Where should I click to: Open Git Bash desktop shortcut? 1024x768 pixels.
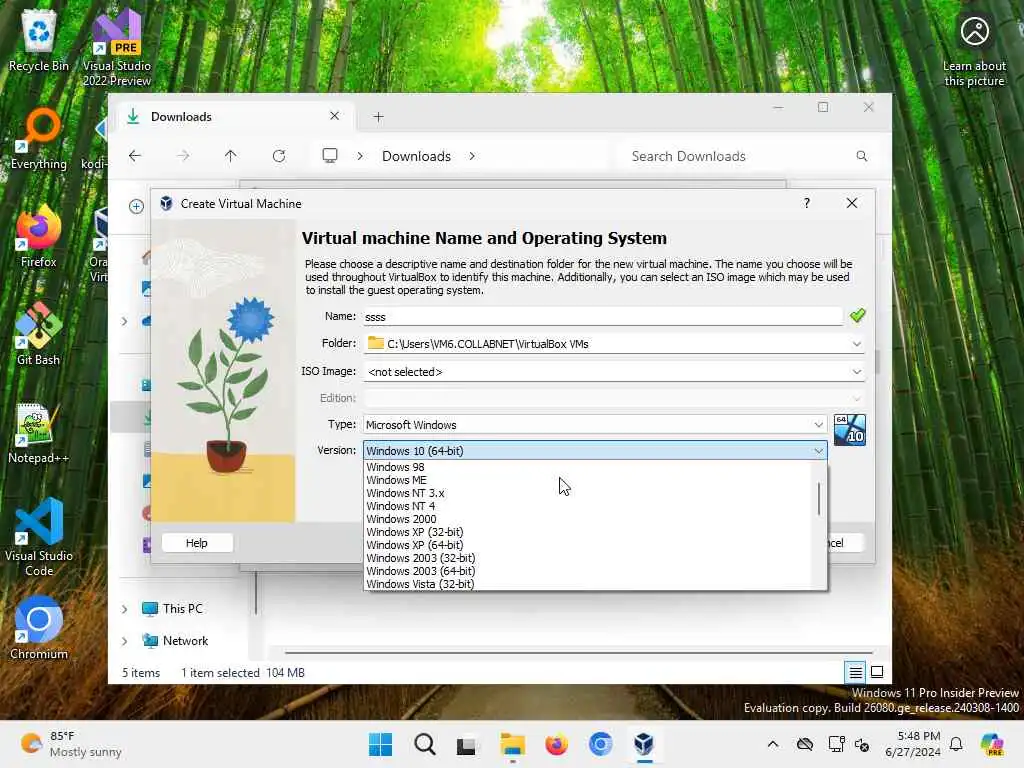(x=39, y=334)
